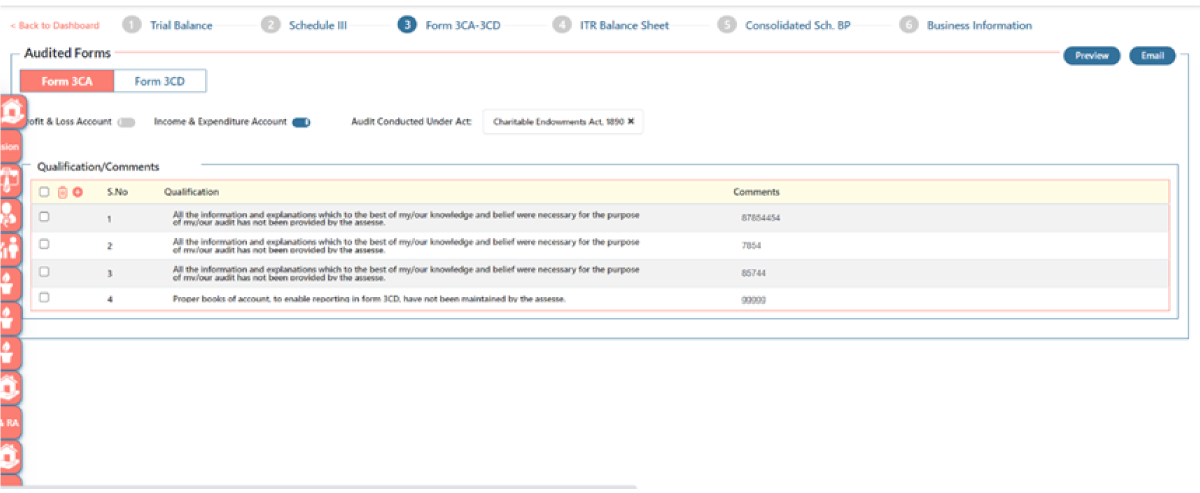Click the S.No column header
The width and height of the screenshot is (1200, 493).
[117, 192]
